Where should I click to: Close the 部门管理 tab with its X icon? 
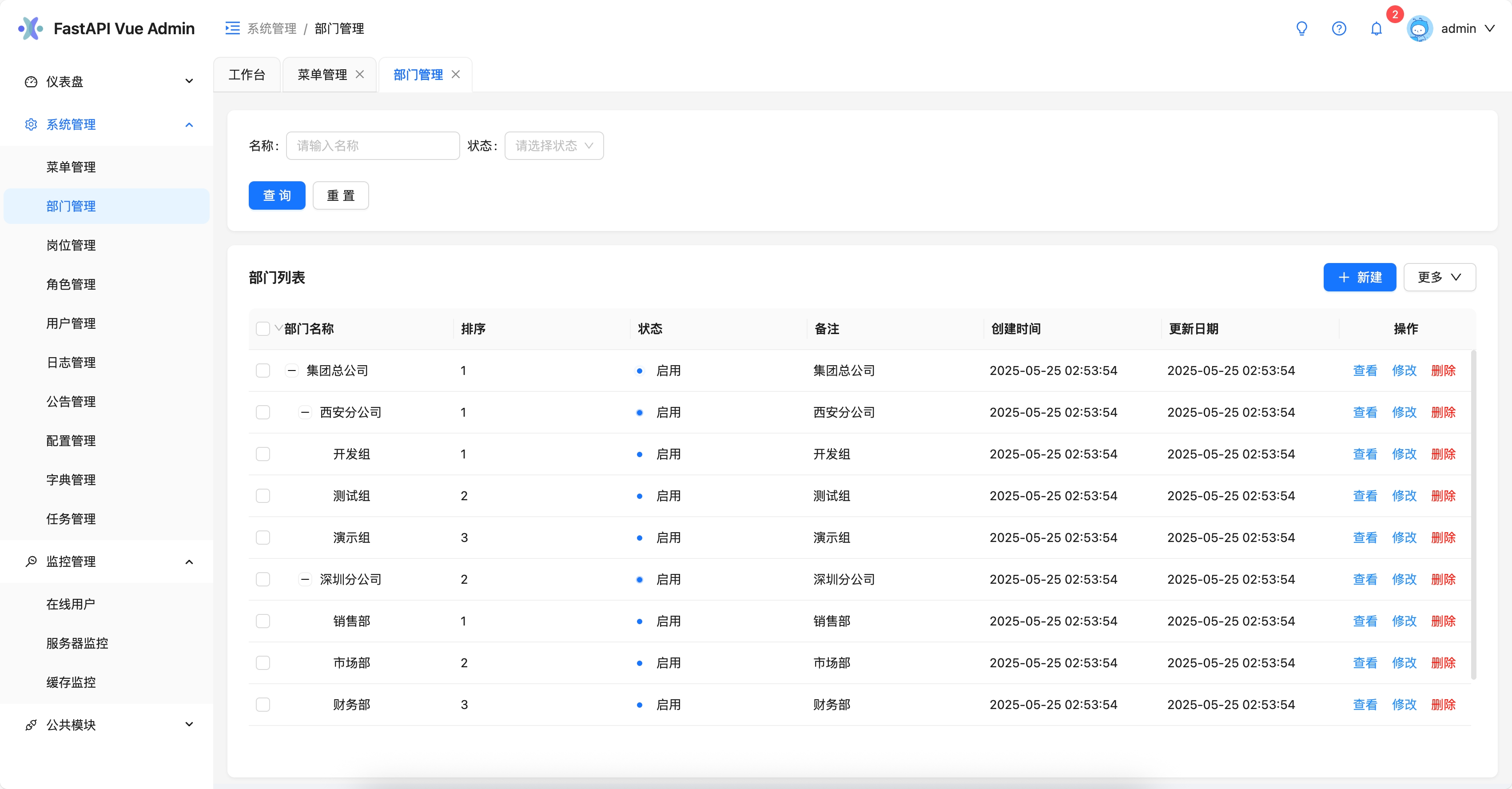pos(455,75)
